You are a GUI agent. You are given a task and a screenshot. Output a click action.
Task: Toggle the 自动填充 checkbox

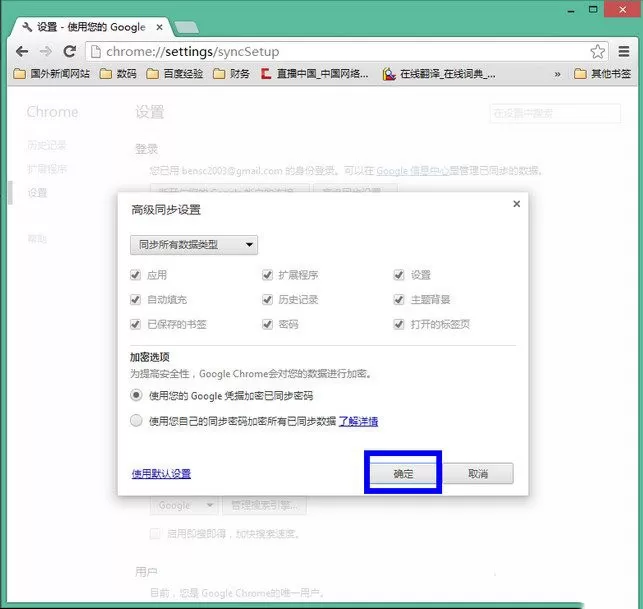click(x=135, y=299)
